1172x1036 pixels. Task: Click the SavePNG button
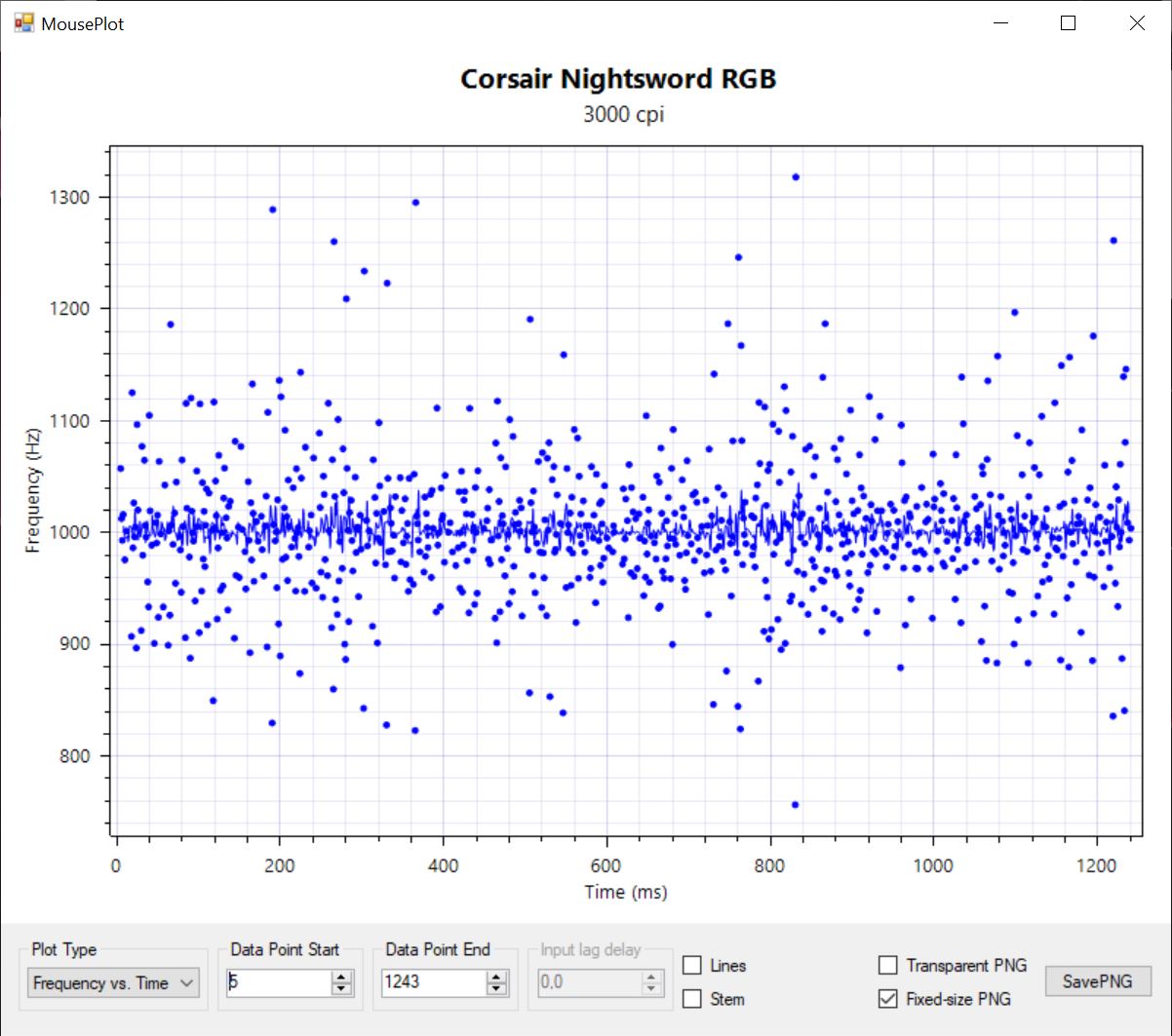[1098, 981]
